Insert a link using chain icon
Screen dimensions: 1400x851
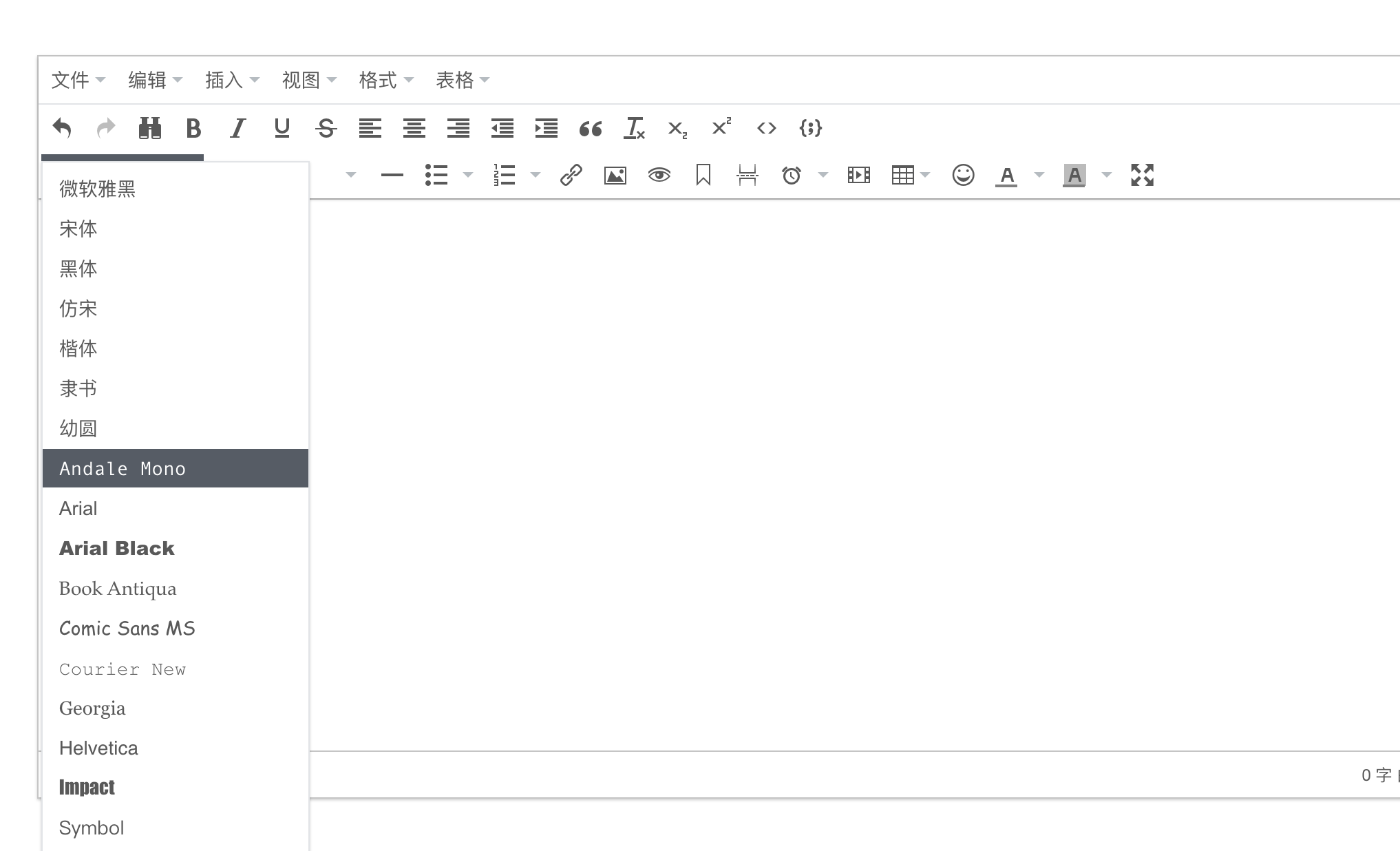[x=571, y=175]
